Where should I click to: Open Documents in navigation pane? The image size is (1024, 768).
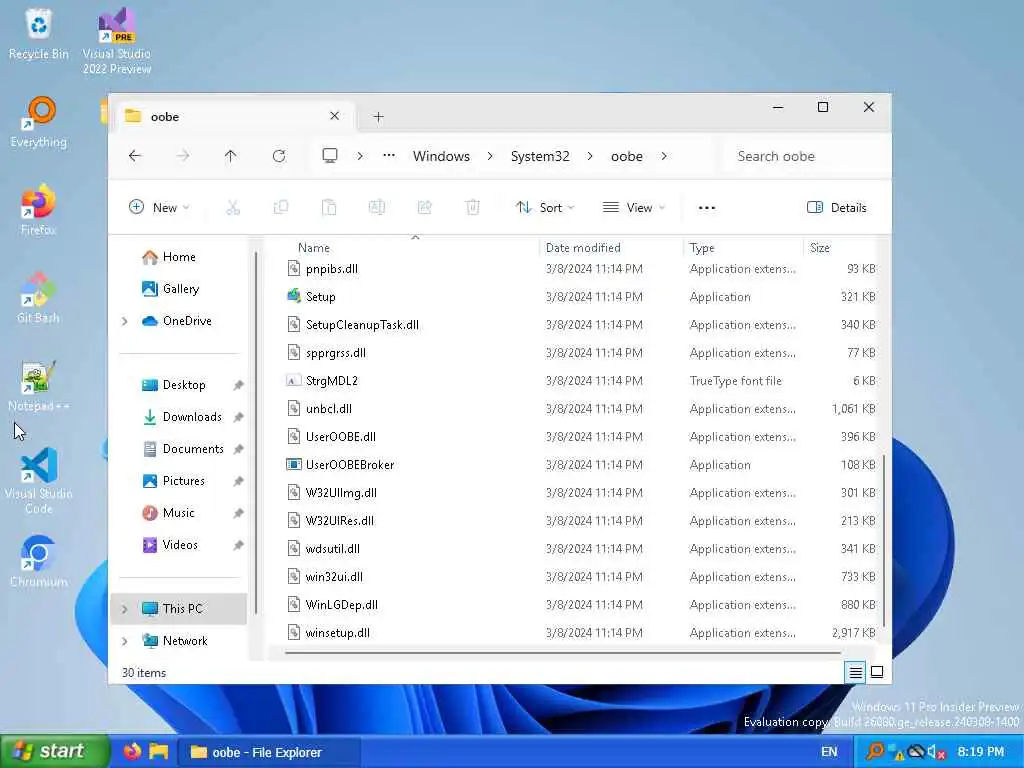pyautogui.click(x=183, y=449)
